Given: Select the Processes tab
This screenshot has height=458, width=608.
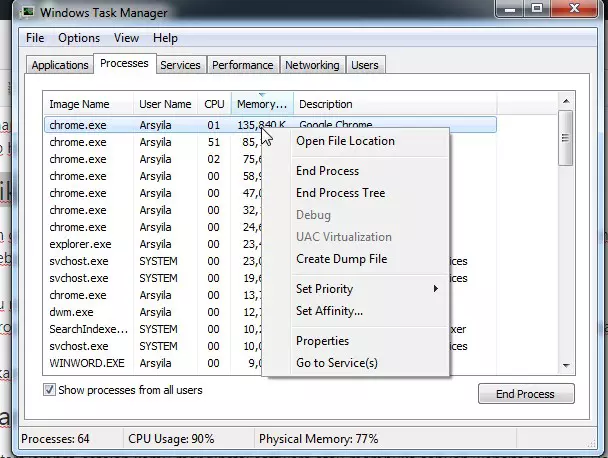Looking at the screenshot, I should [x=124, y=63].
